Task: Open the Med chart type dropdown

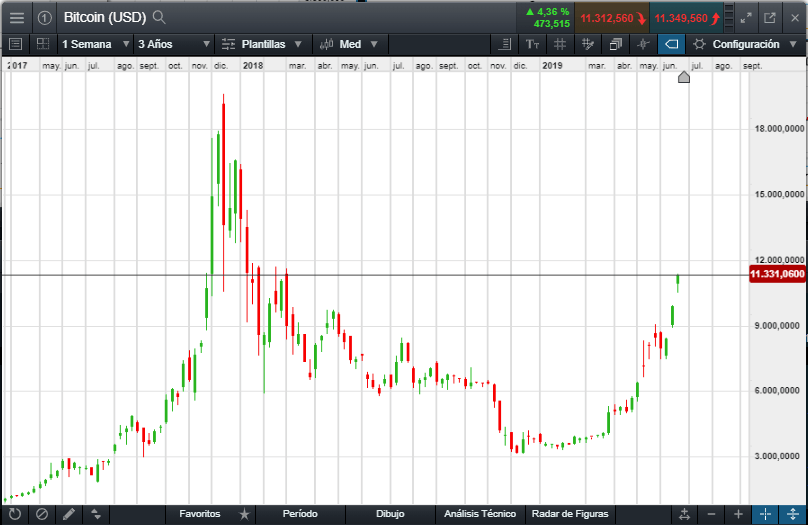Action: pyautogui.click(x=349, y=44)
